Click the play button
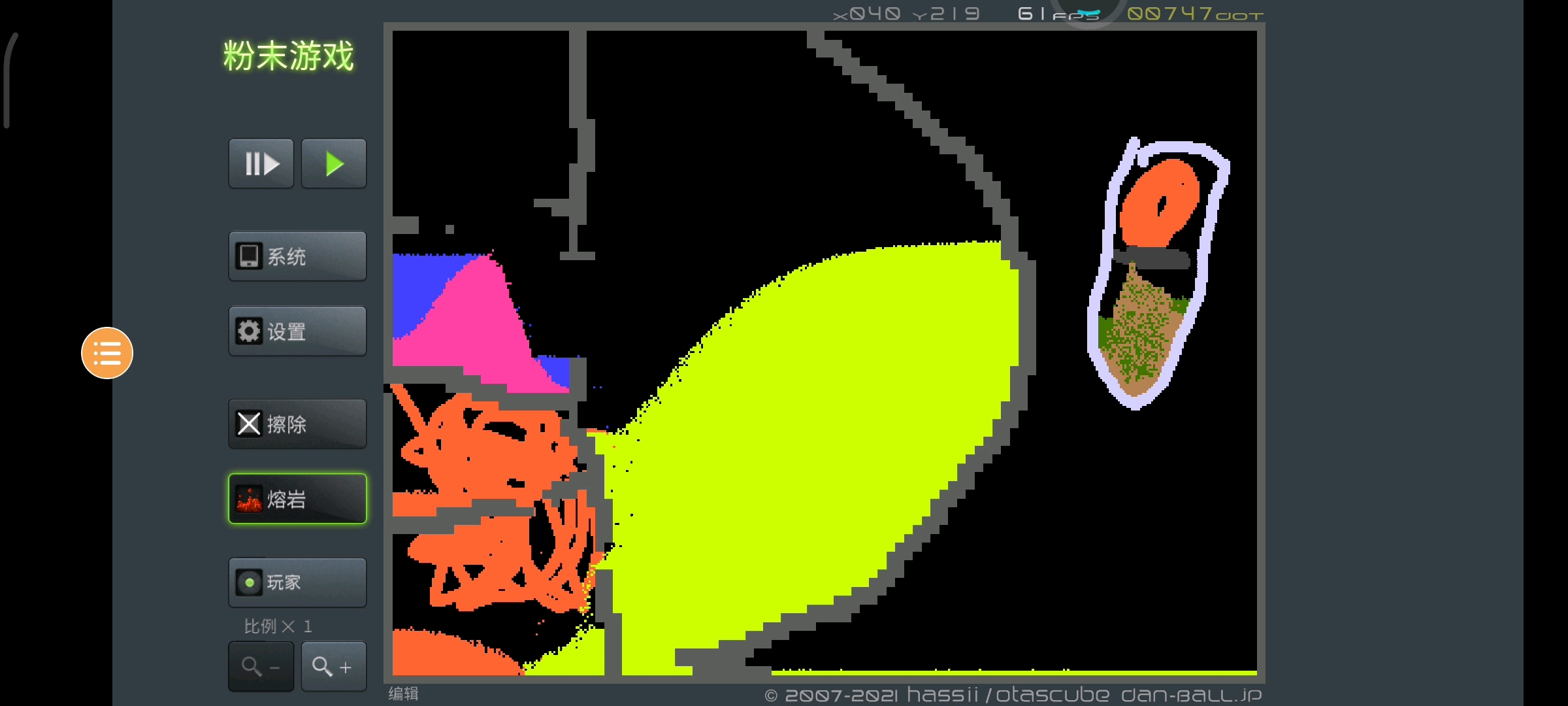This screenshot has height=706, width=1568. coord(335,164)
